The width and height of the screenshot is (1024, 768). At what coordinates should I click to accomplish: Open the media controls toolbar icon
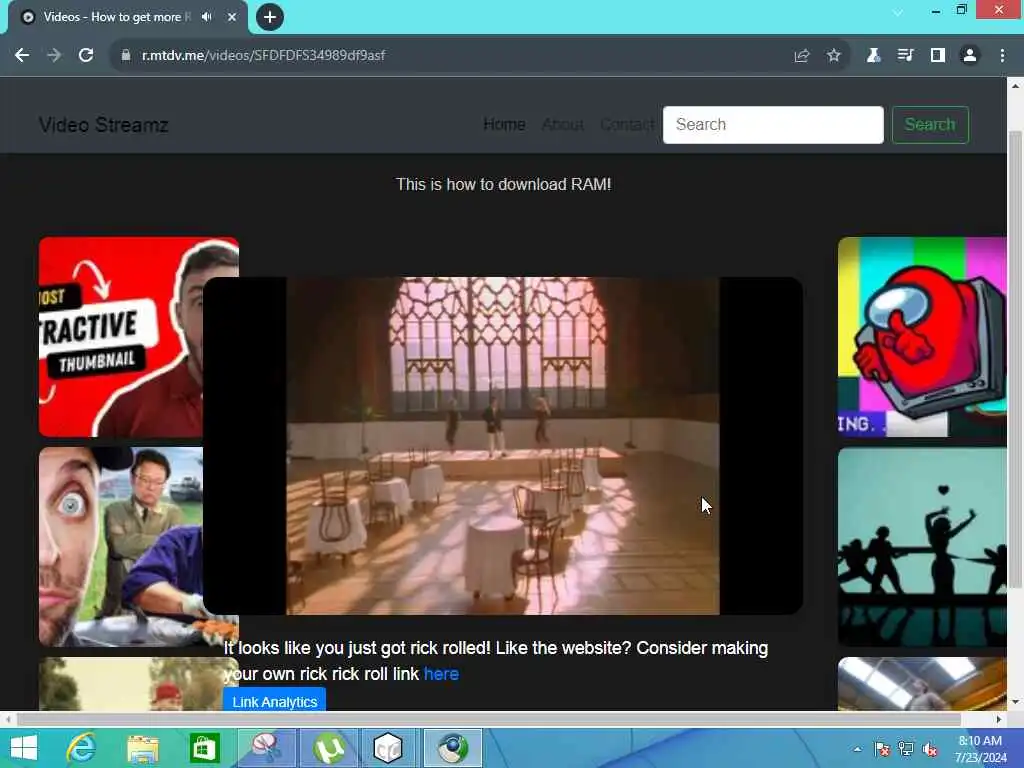(x=905, y=56)
